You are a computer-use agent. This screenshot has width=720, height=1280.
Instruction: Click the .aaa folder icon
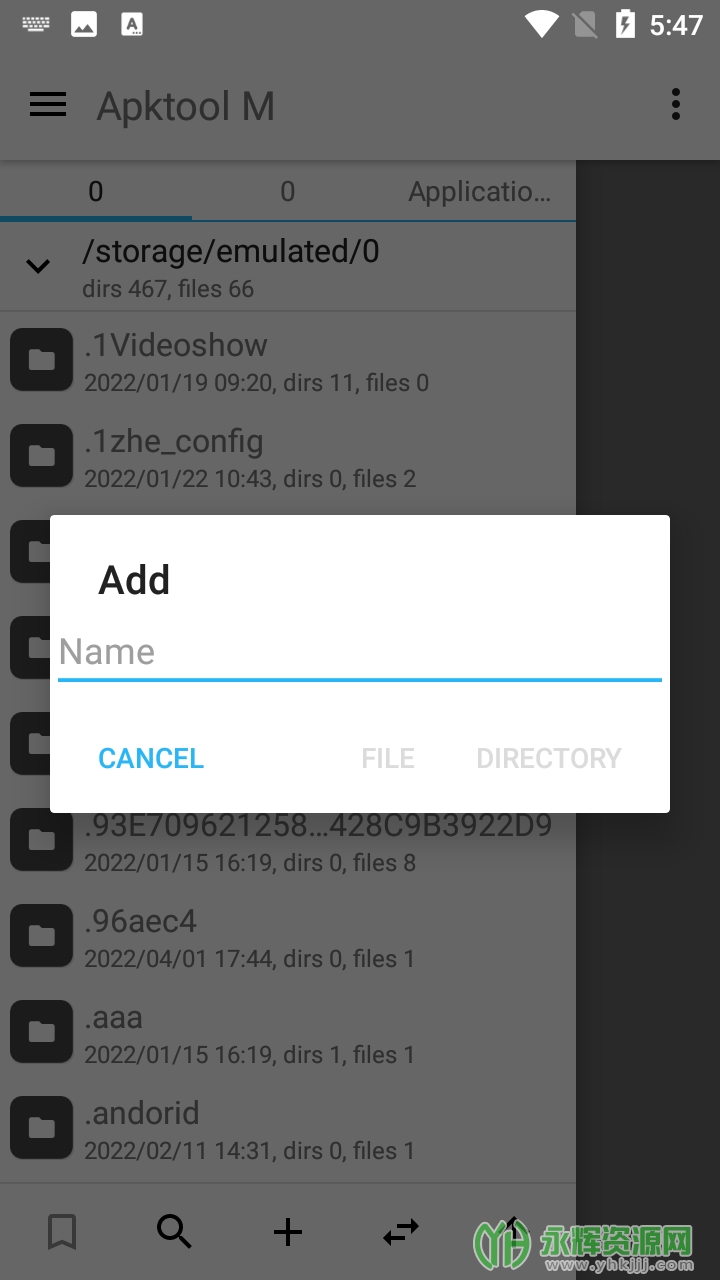tap(41, 1031)
